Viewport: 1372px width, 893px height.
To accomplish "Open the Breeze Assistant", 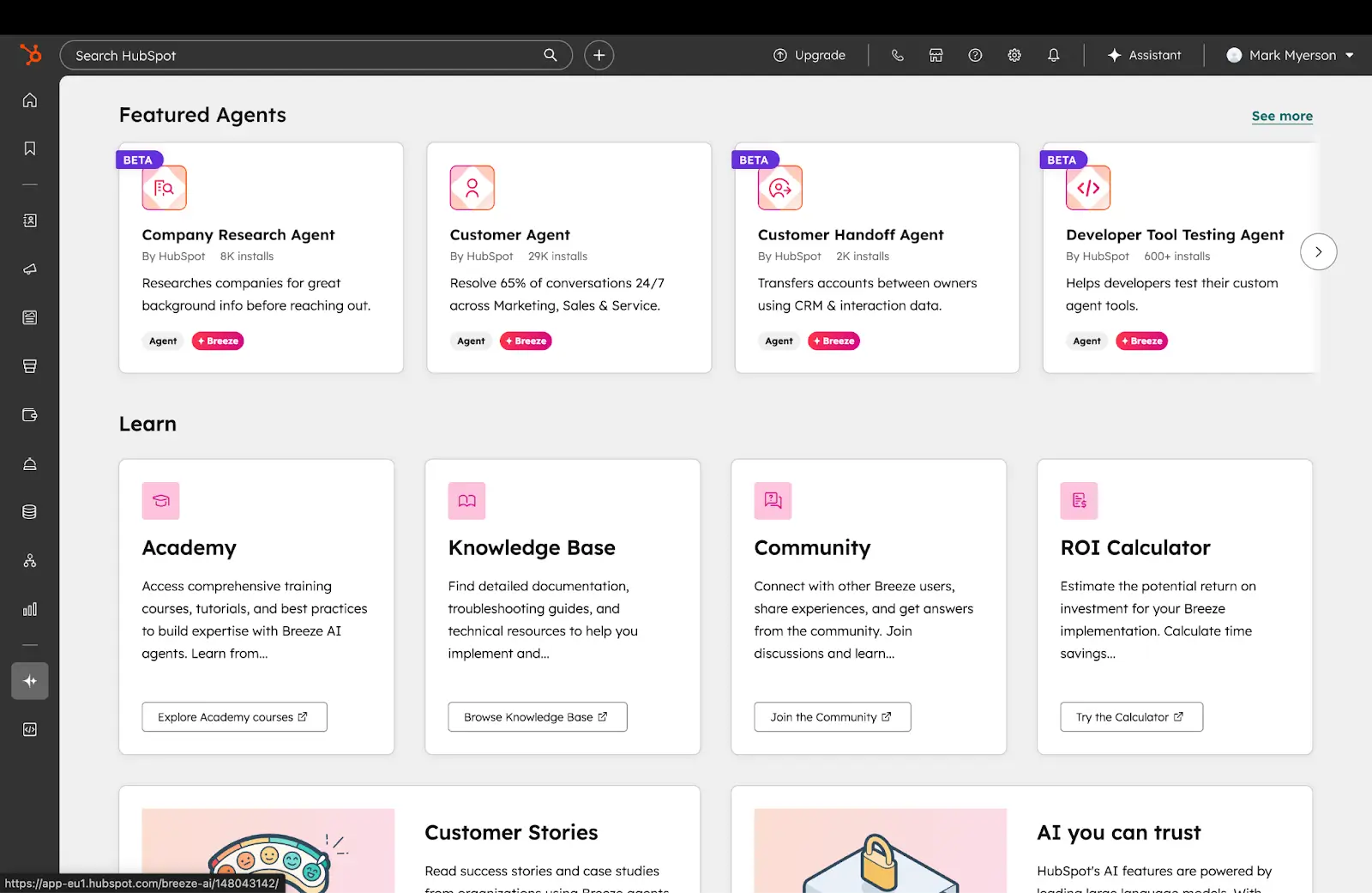I will (x=1144, y=55).
